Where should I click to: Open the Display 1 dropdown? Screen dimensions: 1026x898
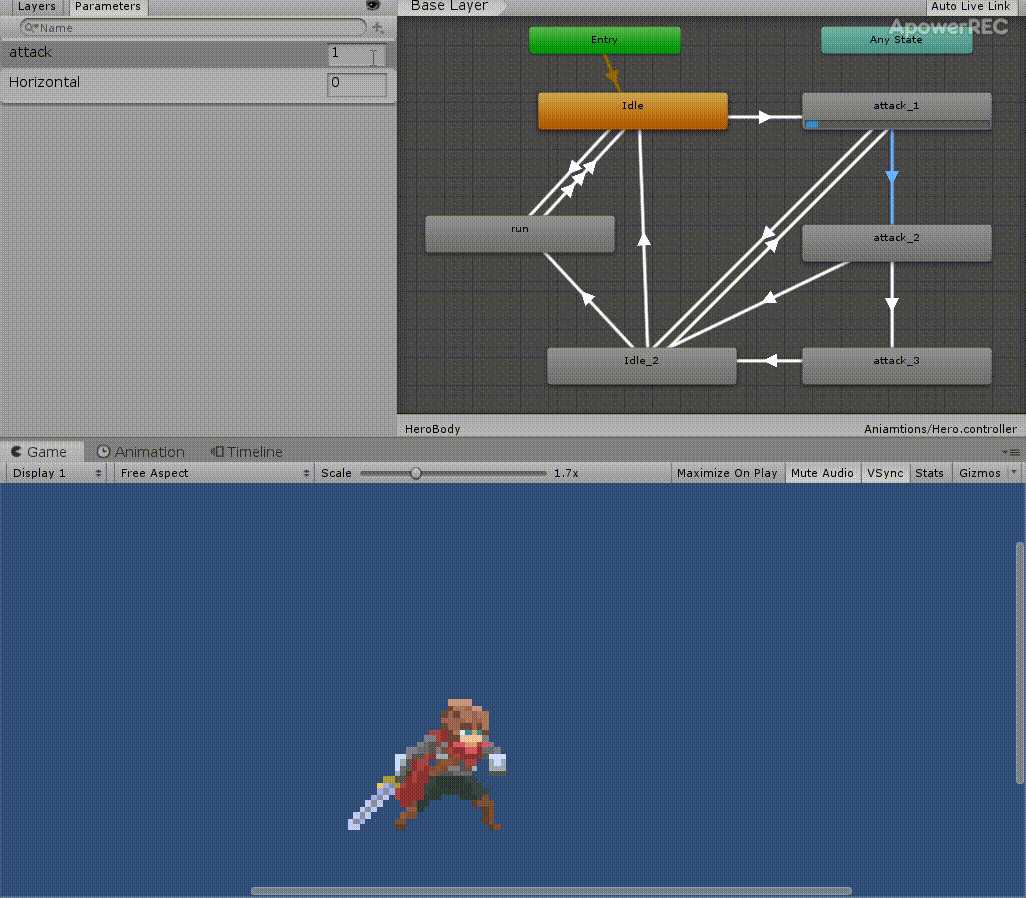[x=56, y=473]
